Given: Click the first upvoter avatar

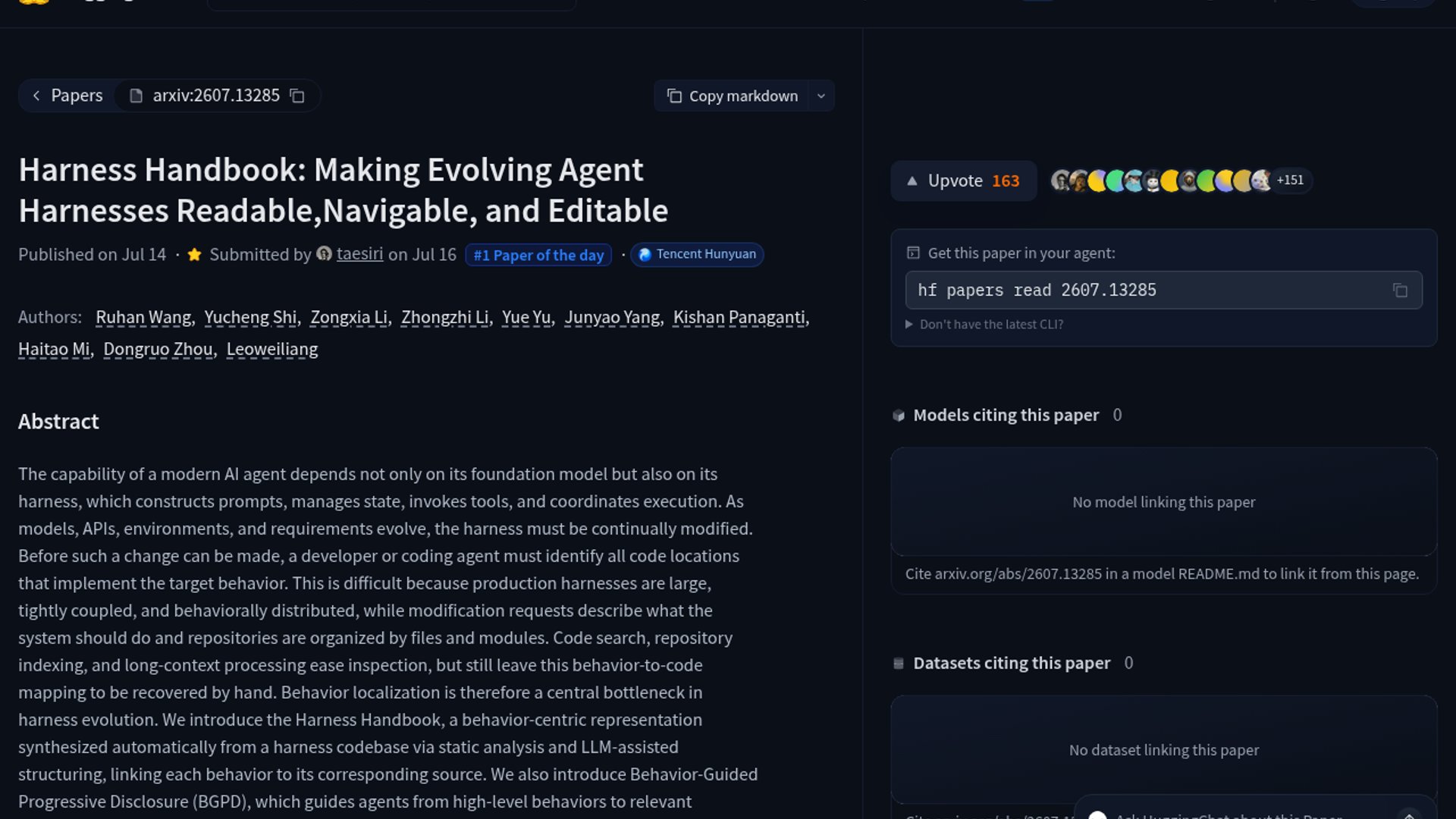Looking at the screenshot, I should (1060, 180).
